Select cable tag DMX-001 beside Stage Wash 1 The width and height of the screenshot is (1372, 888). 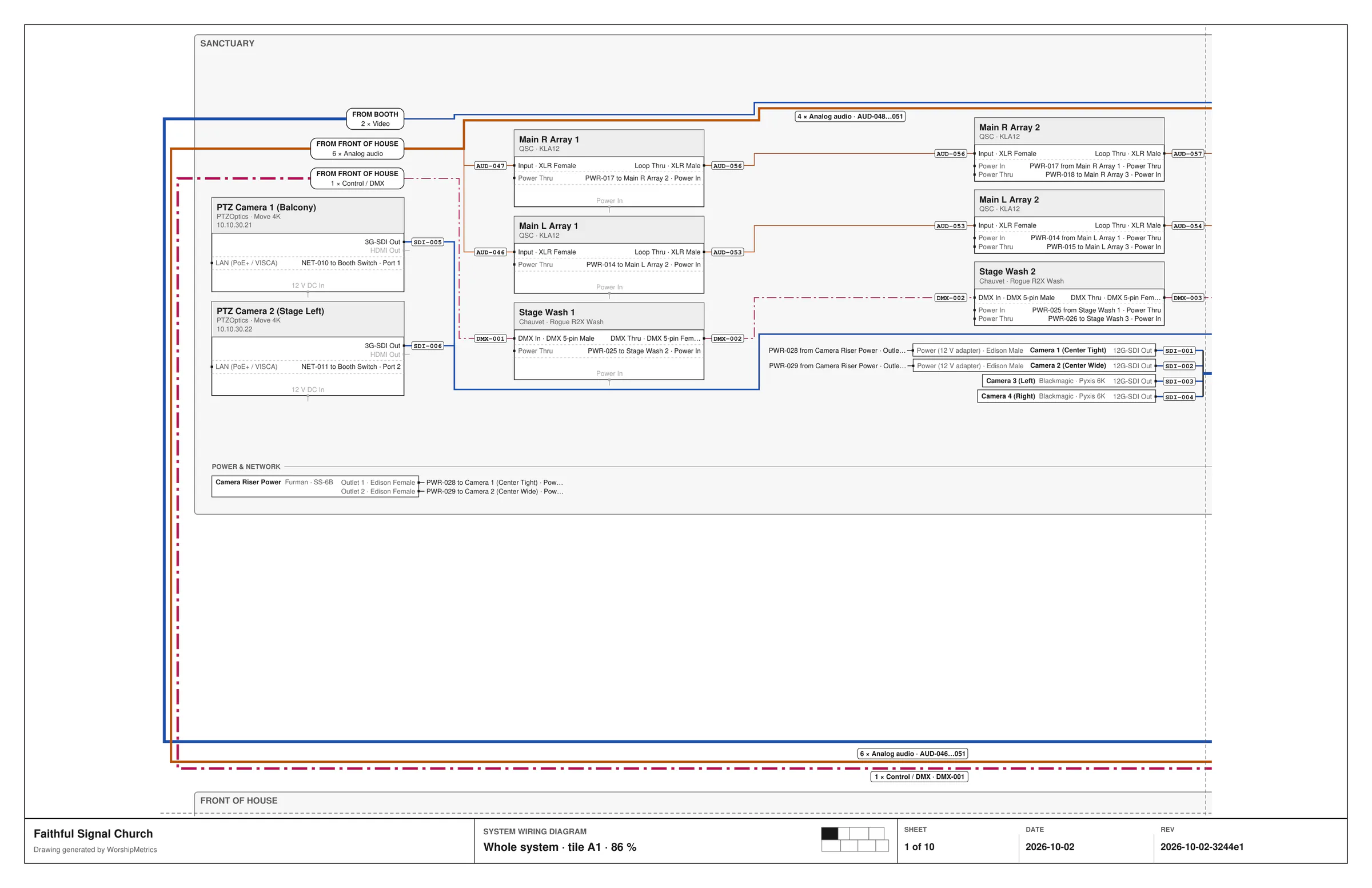[x=490, y=339]
